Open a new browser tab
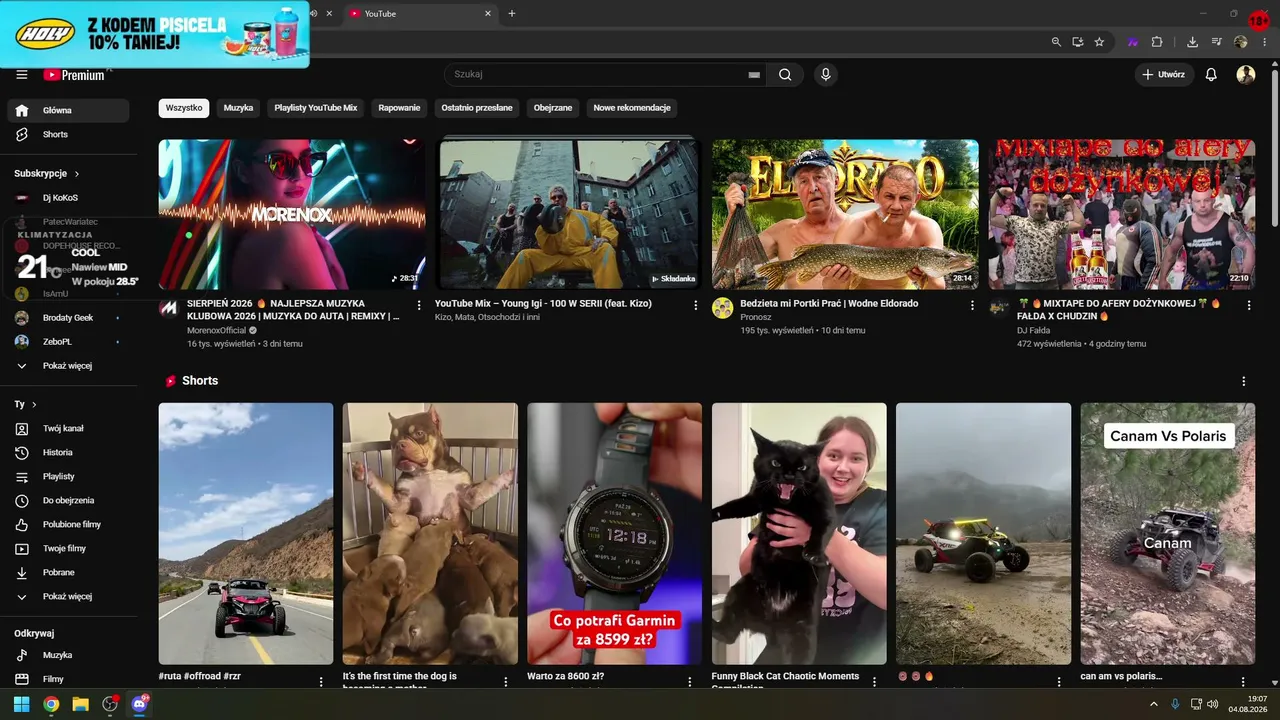 coord(512,14)
